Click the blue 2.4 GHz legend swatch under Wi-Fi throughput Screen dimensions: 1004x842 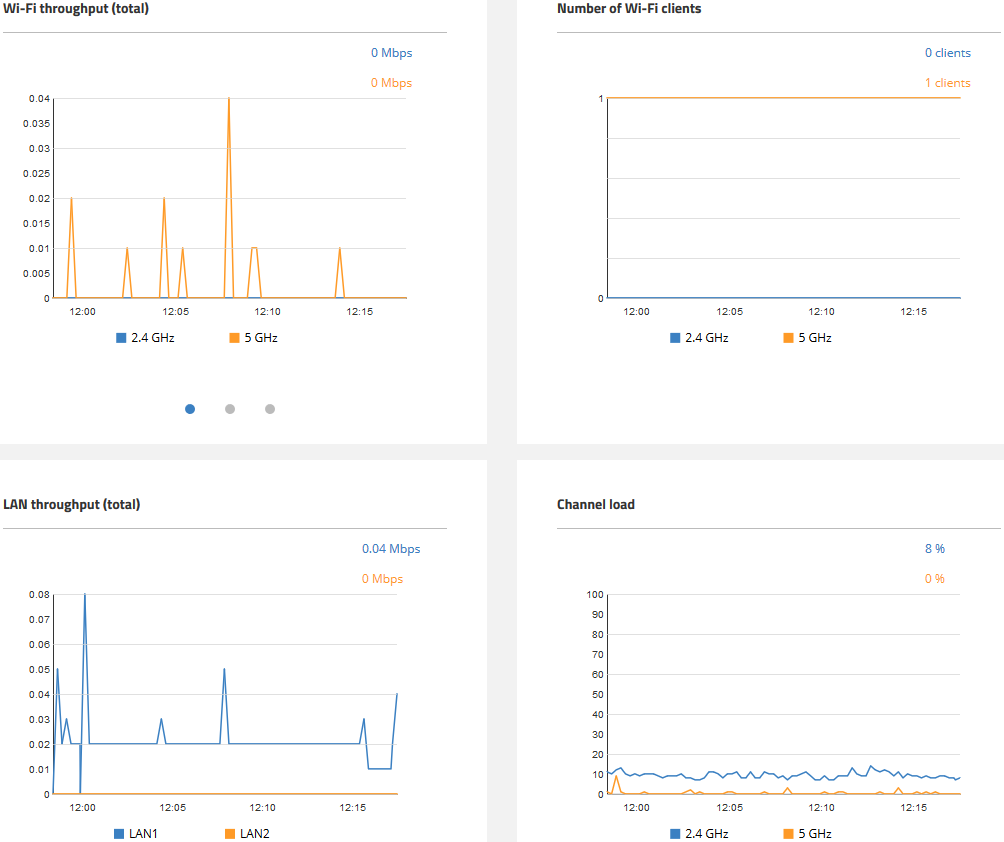[x=122, y=338]
